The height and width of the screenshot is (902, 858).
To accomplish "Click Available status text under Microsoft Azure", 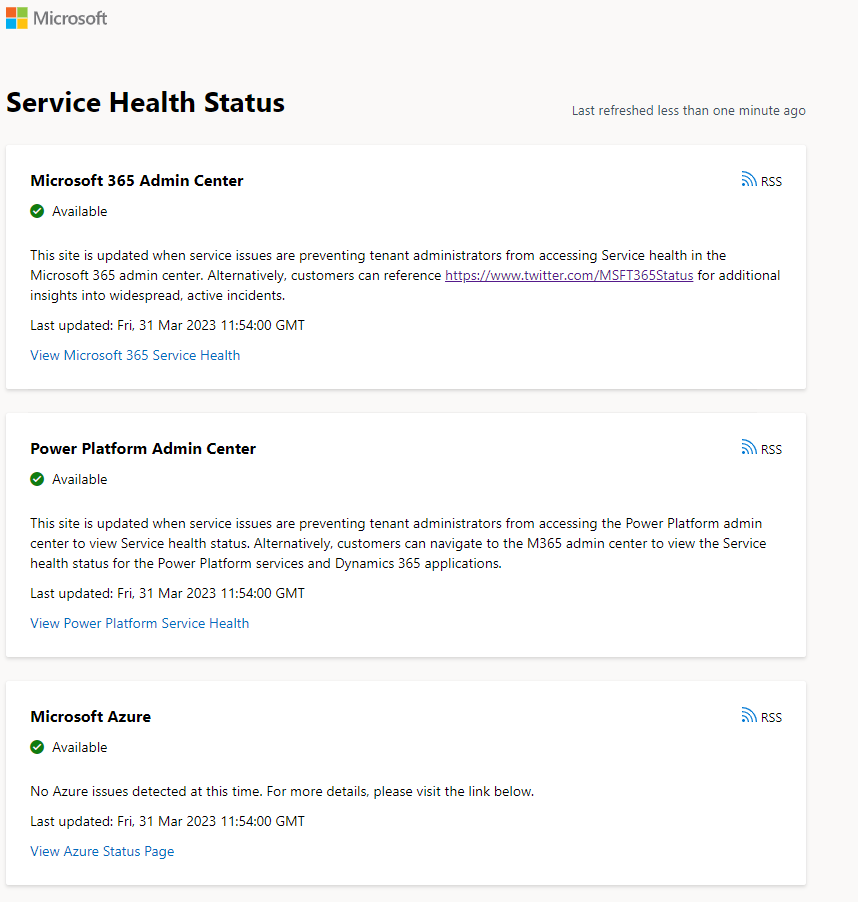I will click(x=80, y=747).
